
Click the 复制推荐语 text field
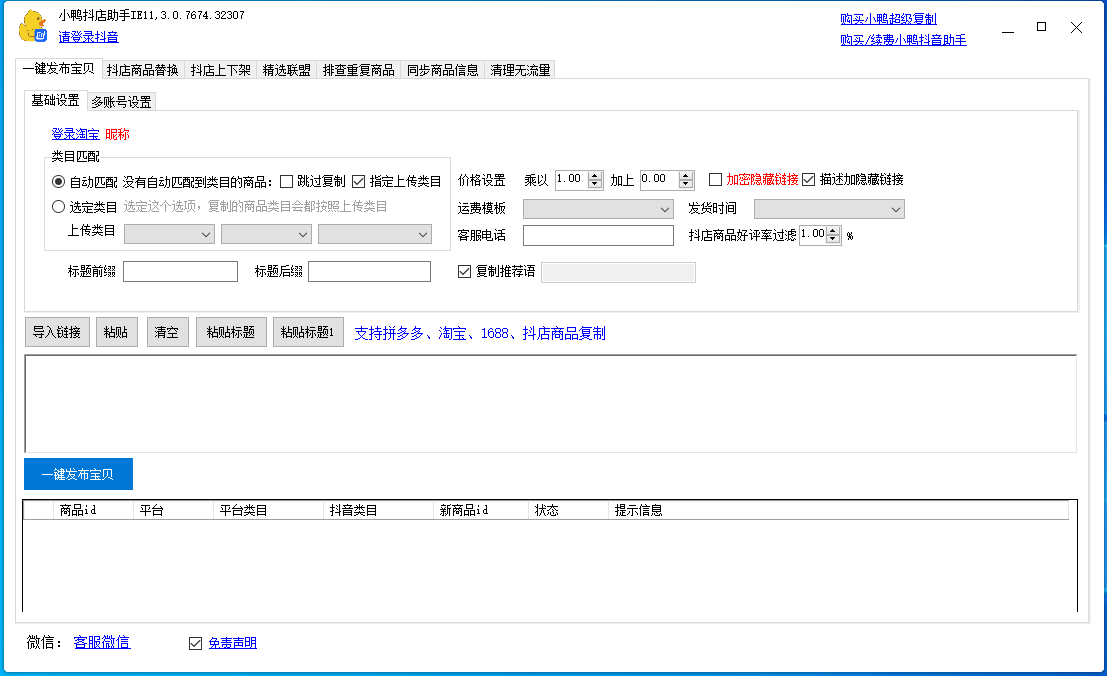(x=618, y=272)
